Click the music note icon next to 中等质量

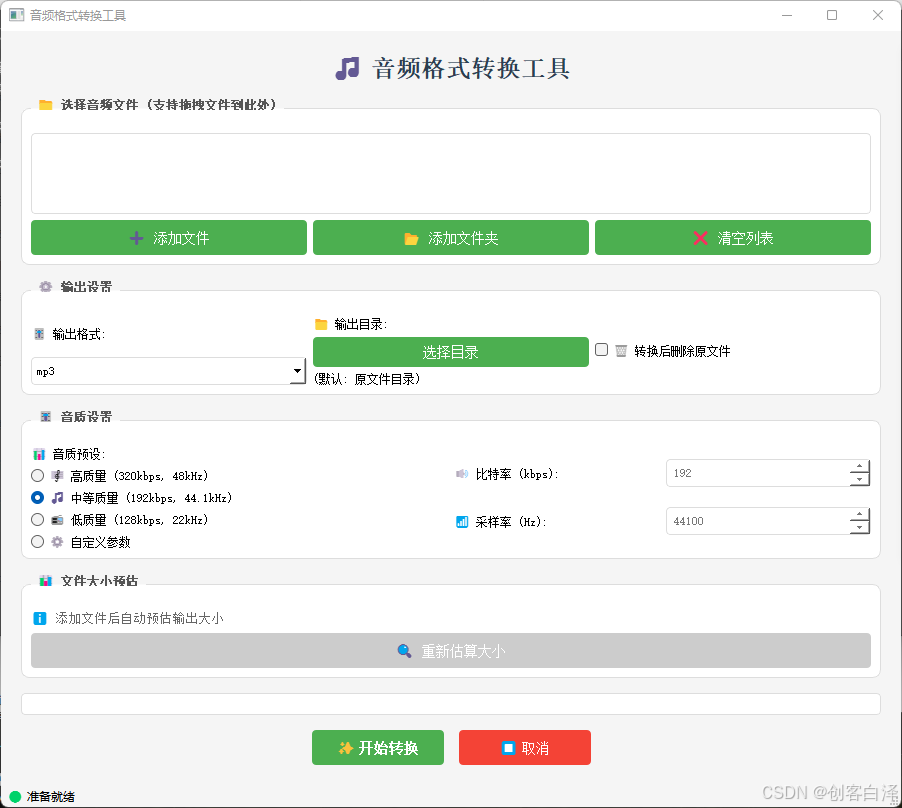pyautogui.click(x=58, y=497)
